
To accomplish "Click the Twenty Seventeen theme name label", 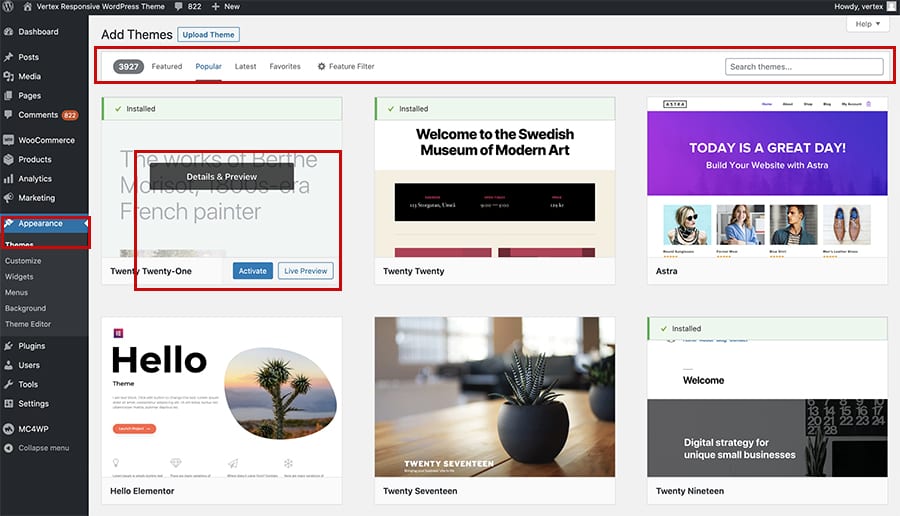I will point(420,491).
